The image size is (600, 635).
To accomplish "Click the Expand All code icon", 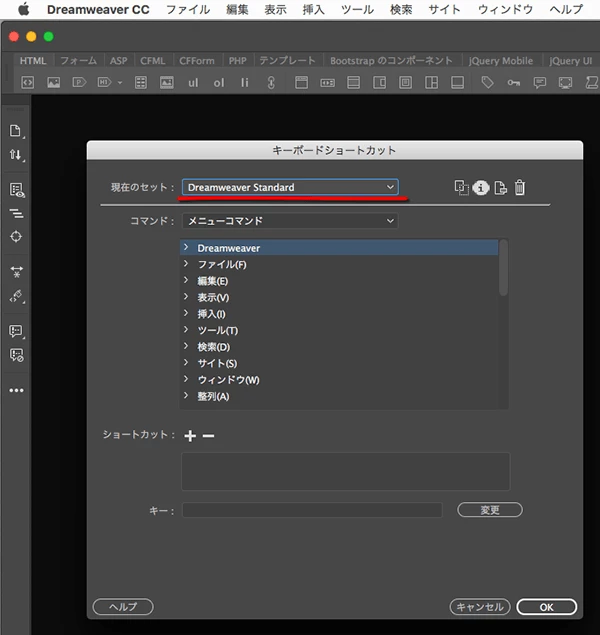I will [17, 271].
